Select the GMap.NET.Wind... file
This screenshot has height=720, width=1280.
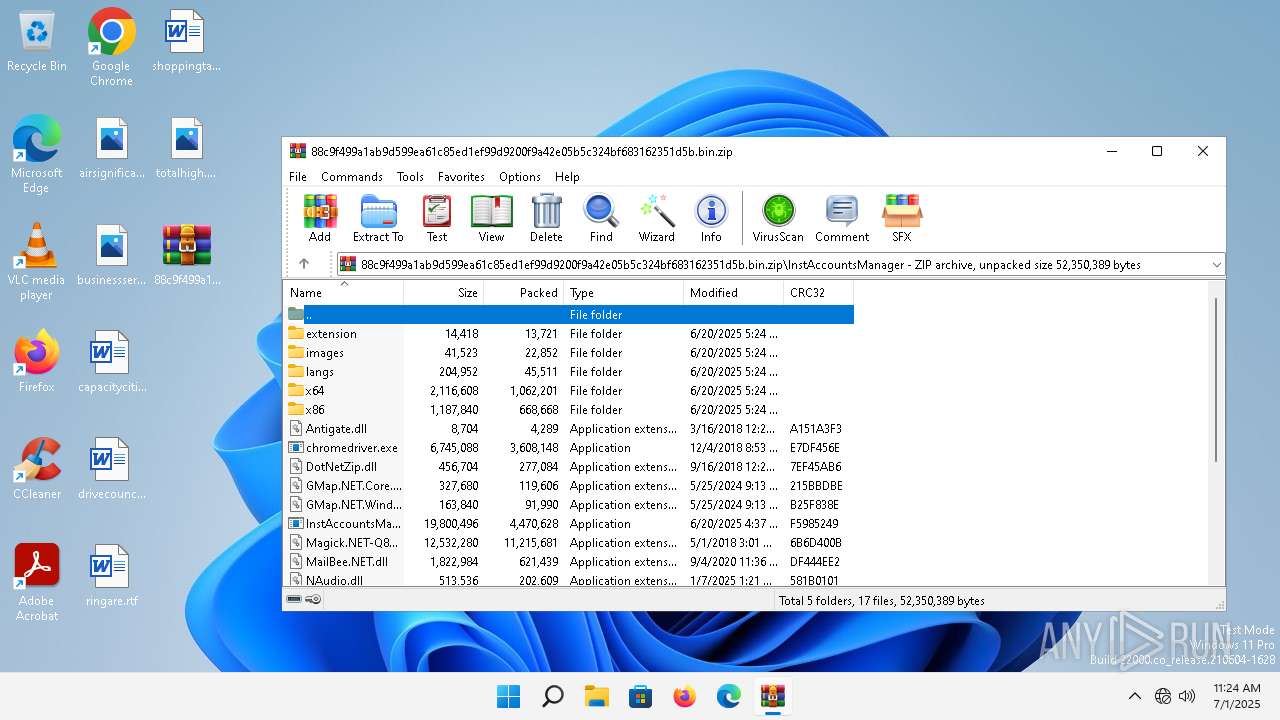click(569, 505)
